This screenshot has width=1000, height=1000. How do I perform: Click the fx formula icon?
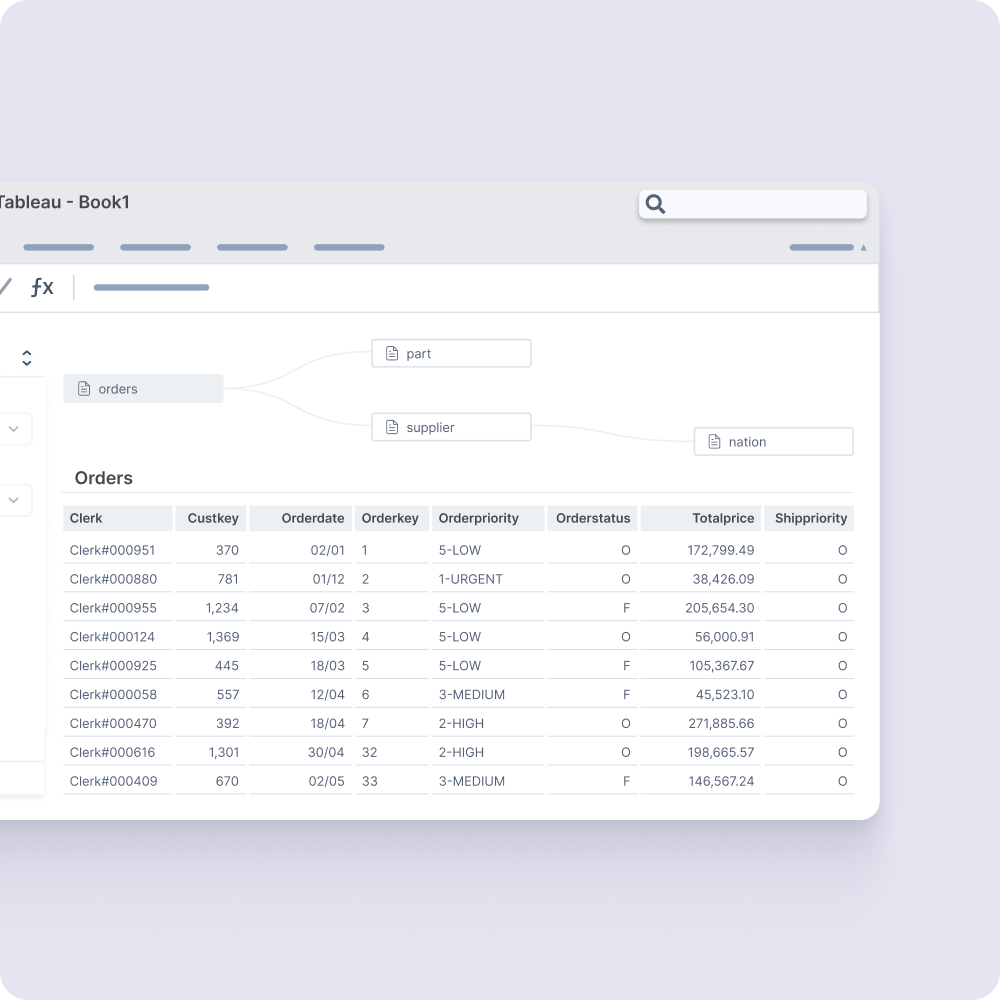[42, 287]
